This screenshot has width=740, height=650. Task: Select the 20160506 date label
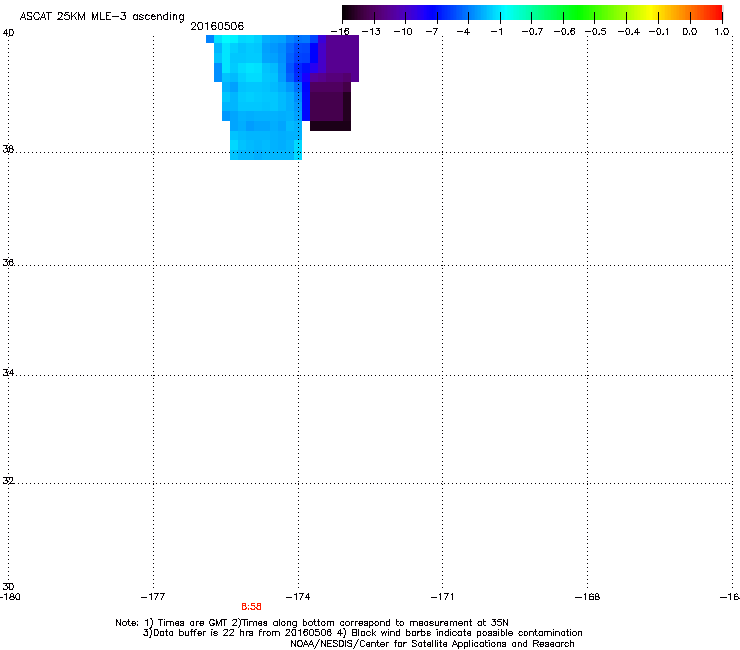(217, 26)
